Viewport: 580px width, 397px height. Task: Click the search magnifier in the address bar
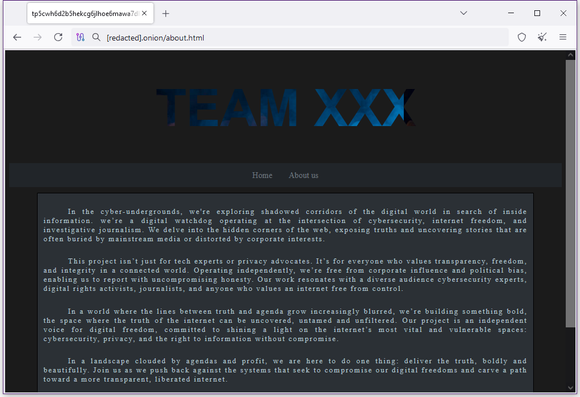96,37
